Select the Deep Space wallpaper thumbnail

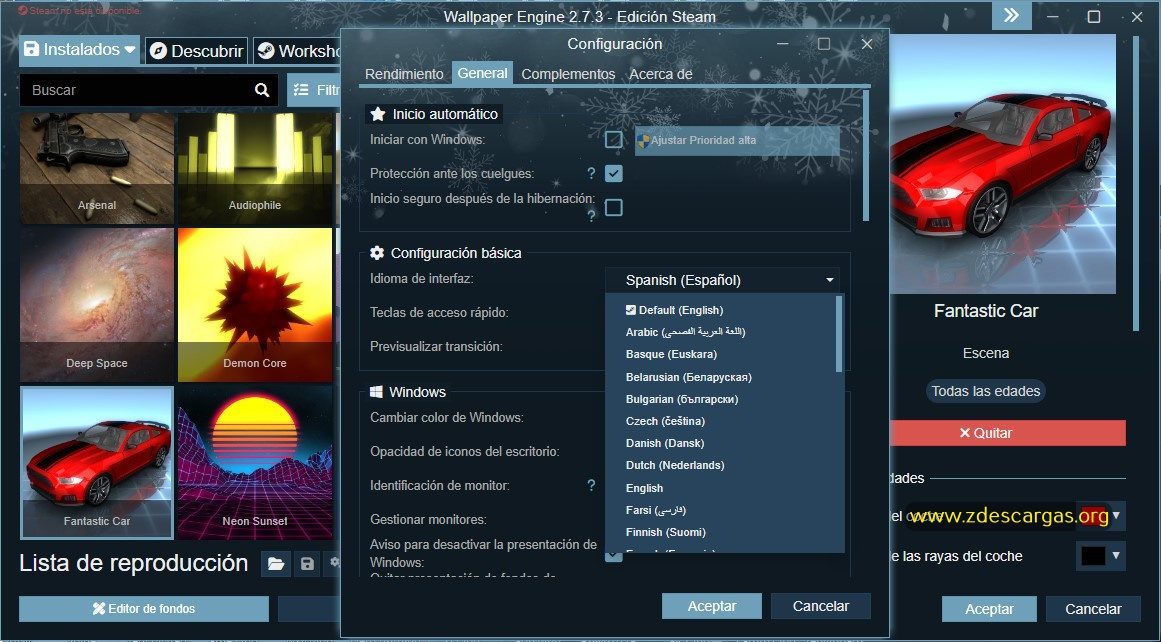97,305
